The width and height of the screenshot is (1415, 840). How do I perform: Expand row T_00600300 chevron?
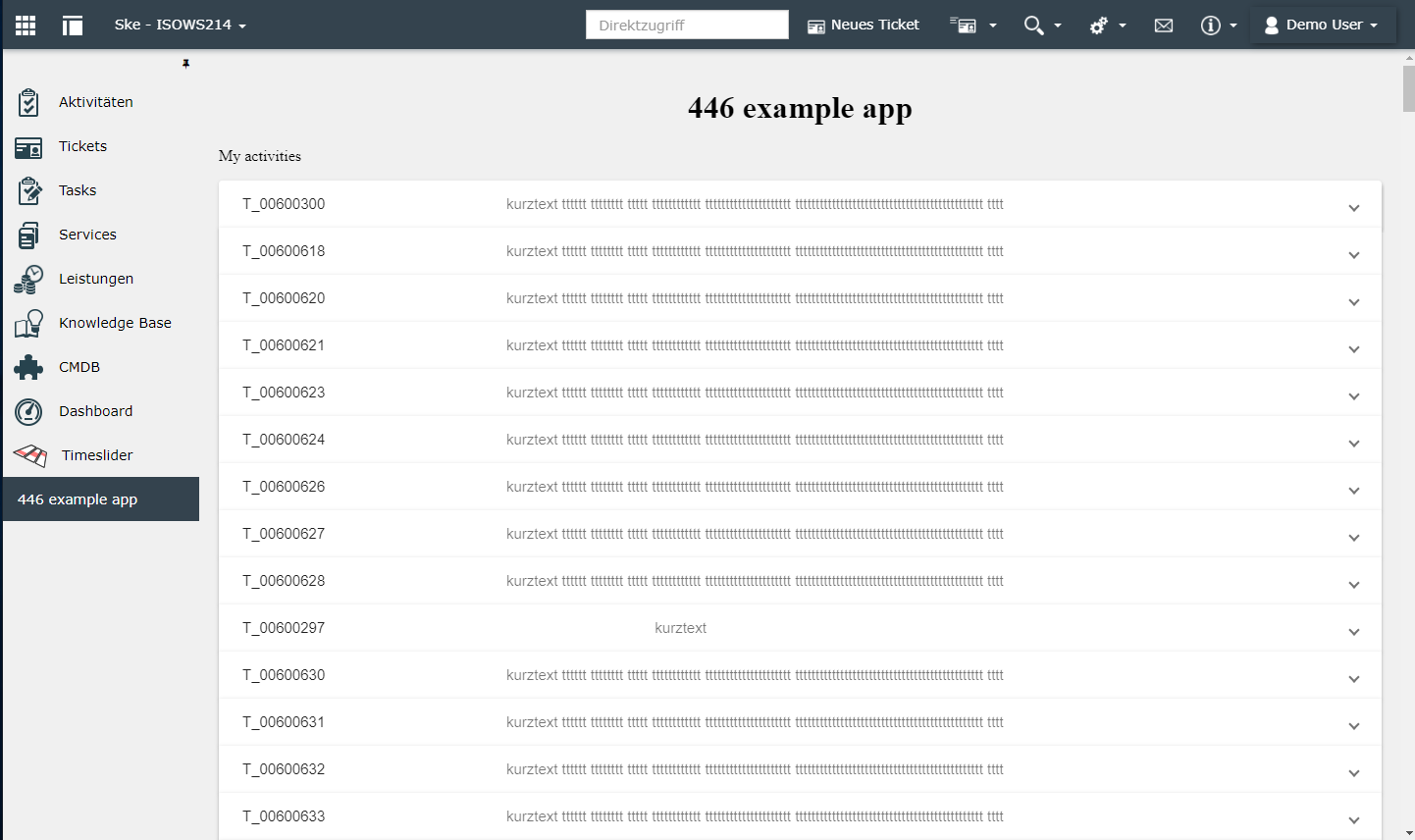[1354, 208]
